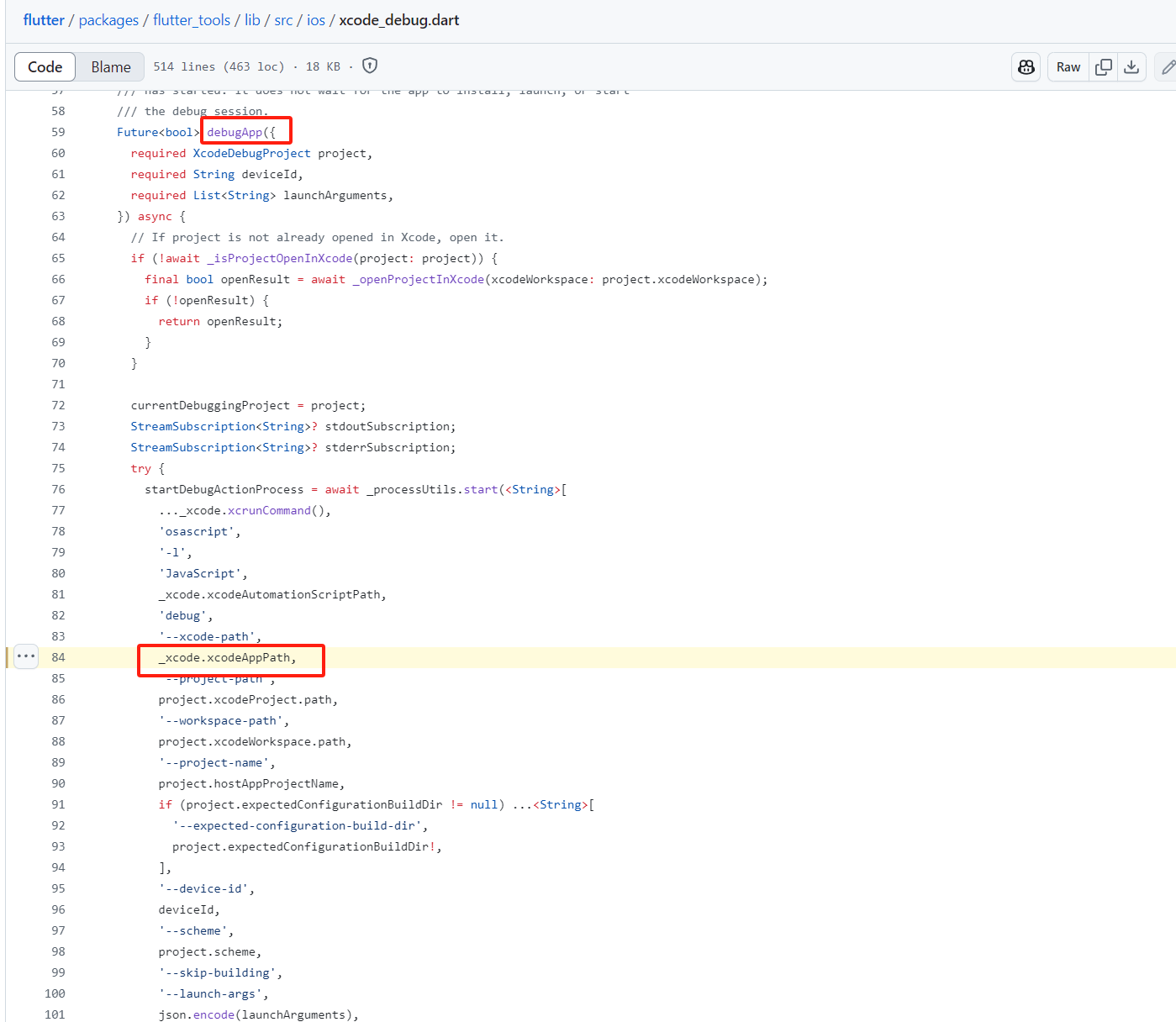This screenshot has height=1022, width=1176.
Task: Switch to the Blame view
Action: [x=111, y=67]
